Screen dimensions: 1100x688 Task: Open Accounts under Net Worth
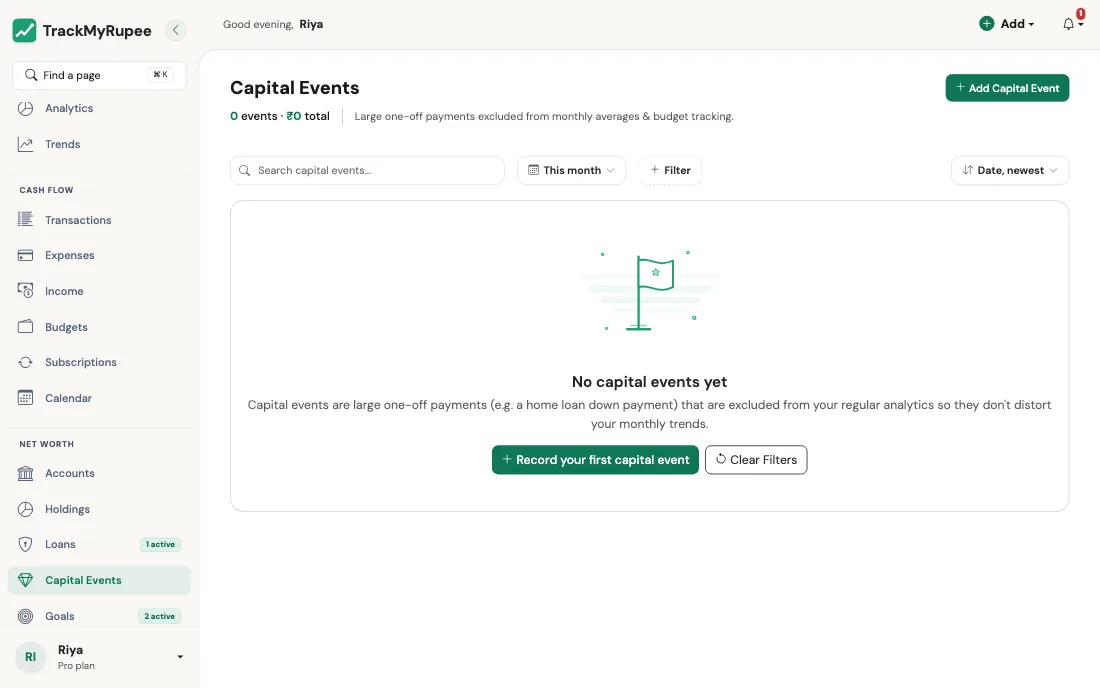point(100,473)
